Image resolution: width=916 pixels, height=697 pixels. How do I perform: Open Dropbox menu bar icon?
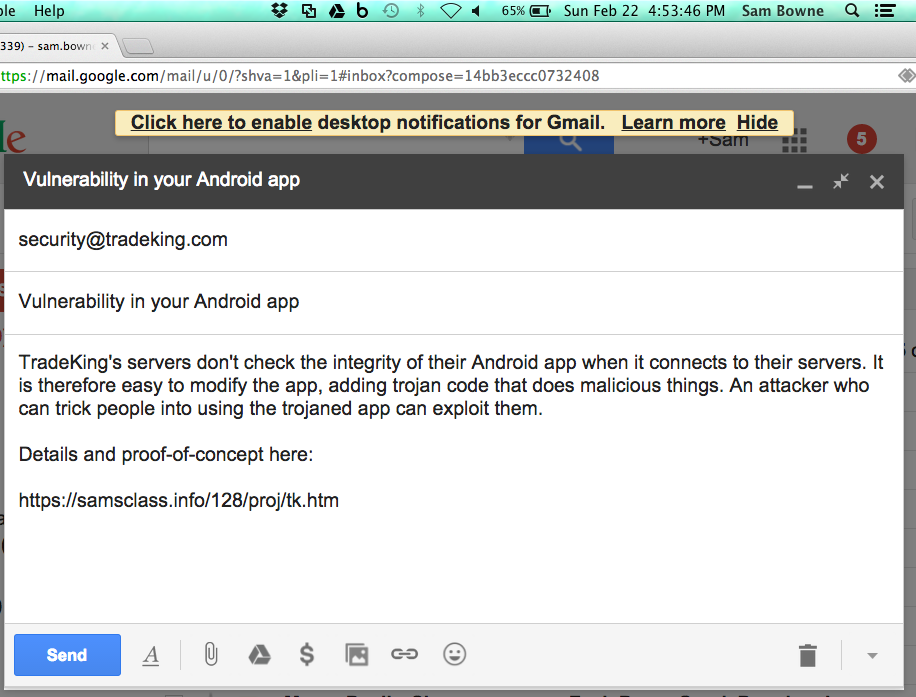(280, 11)
